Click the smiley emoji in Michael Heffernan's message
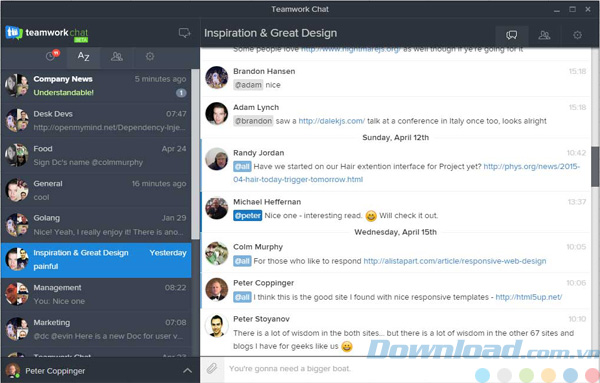The image size is (600, 383). pos(371,216)
